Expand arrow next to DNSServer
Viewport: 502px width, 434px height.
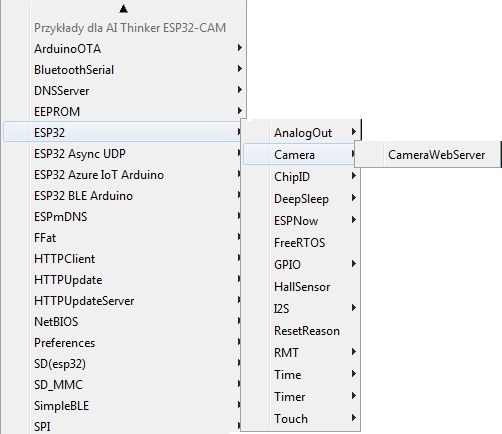(239, 90)
